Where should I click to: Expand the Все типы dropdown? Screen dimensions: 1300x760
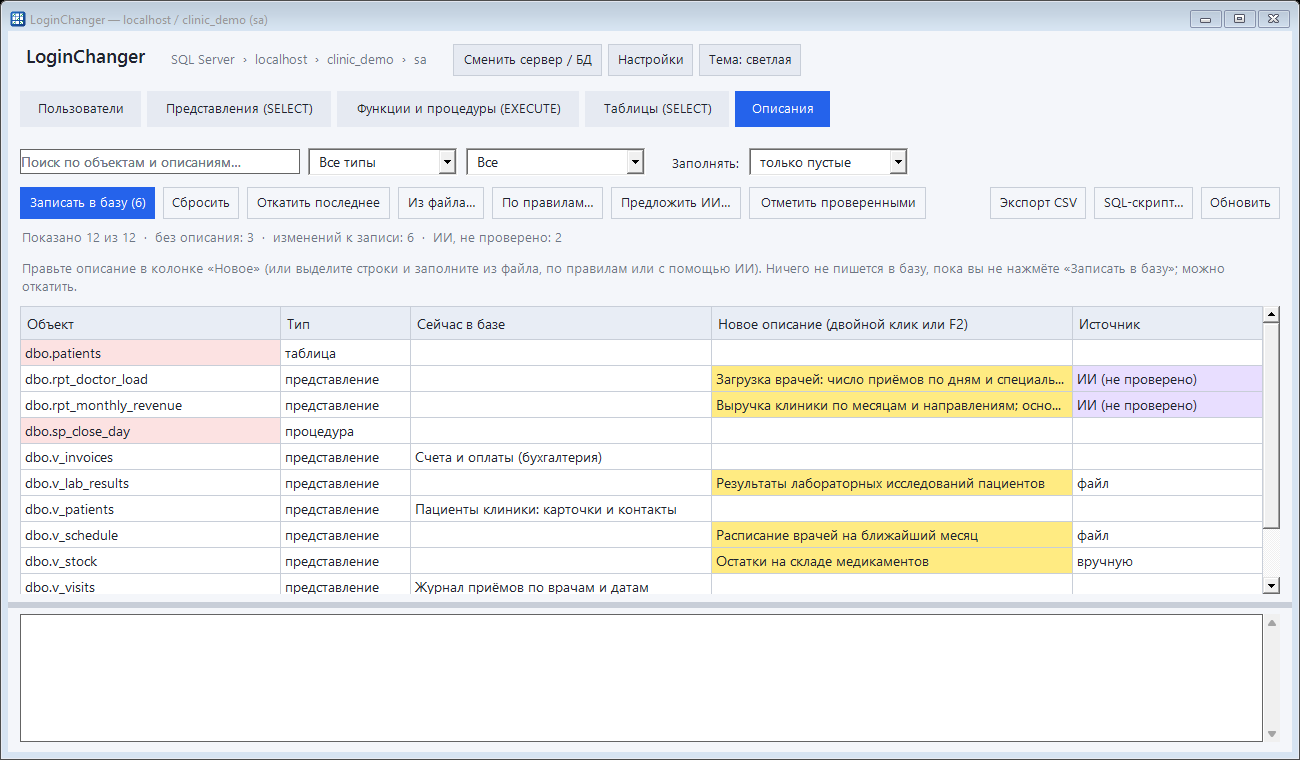[383, 162]
